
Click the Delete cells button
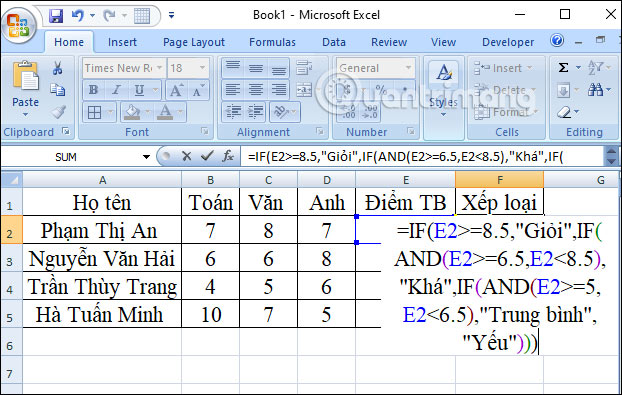(505, 90)
